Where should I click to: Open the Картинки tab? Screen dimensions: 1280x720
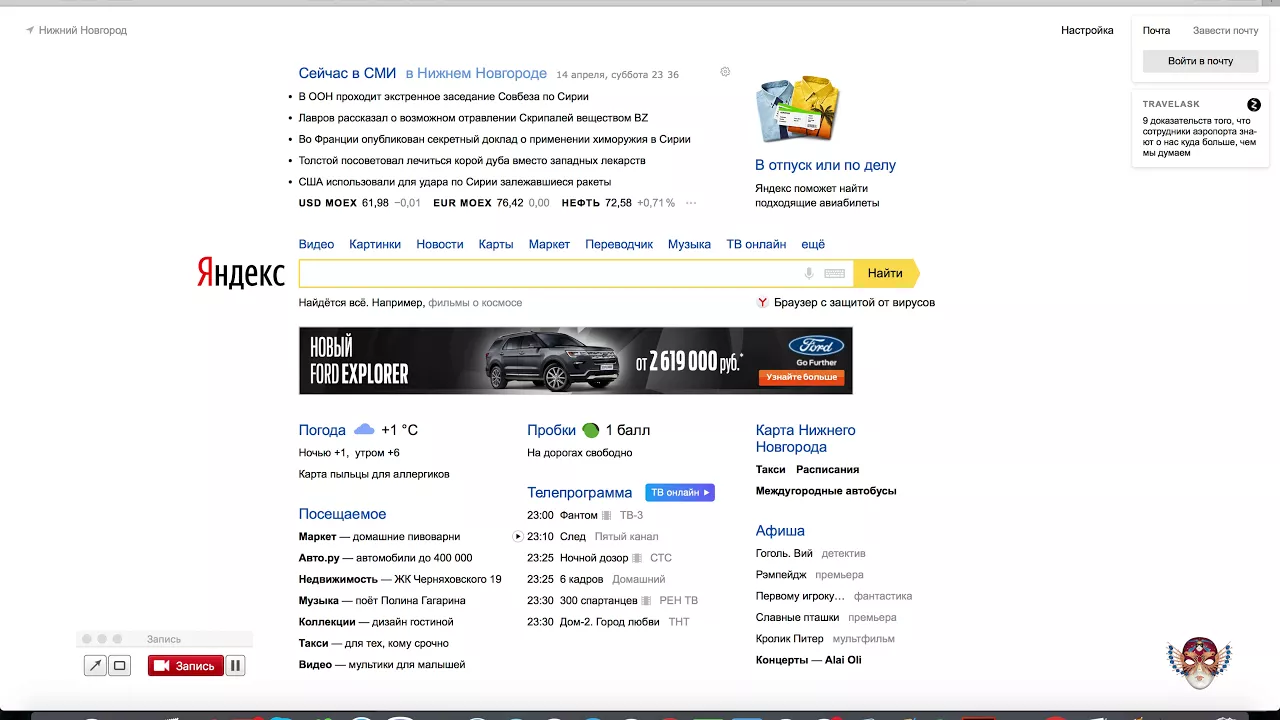click(x=375, y=244)
